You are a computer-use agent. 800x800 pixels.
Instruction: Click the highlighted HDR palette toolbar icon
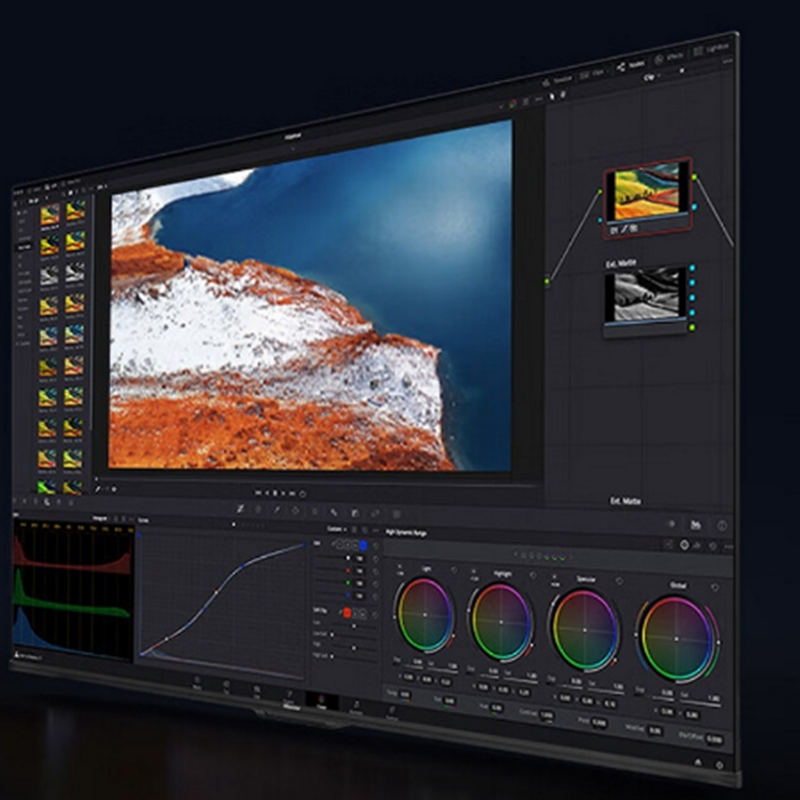pyautogui.click(x=684, y=545)
